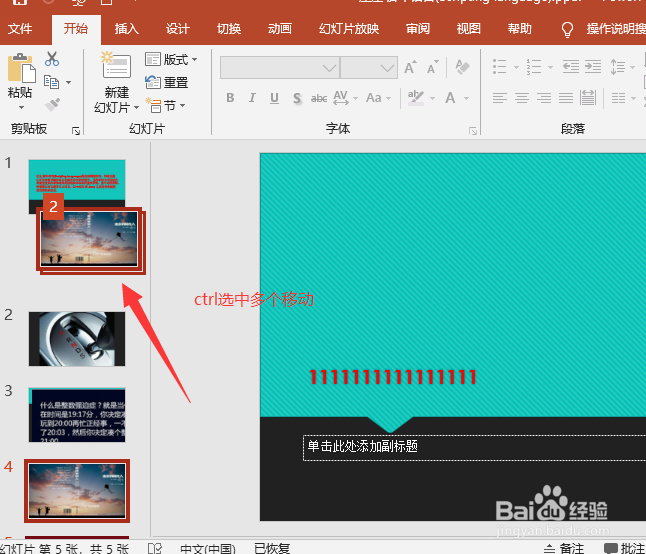Open Change Case Aa dropdown
The height and width of the screenshot is (554, 646).
pyautogui.click(x=388, y=98)
